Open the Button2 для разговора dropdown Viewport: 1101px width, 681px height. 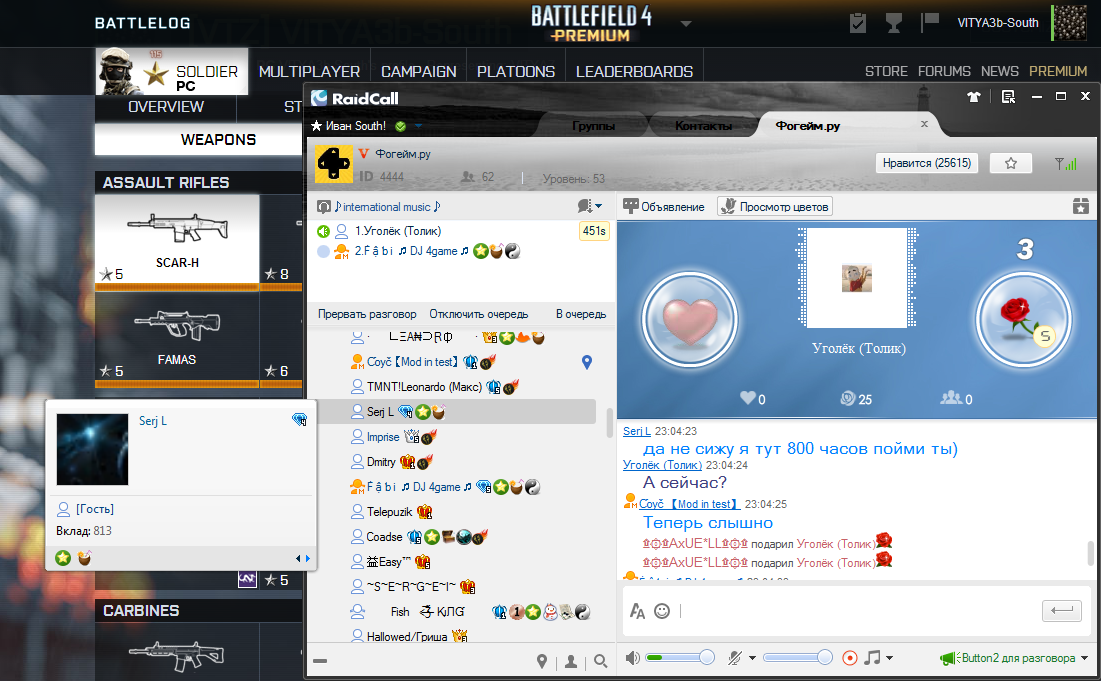tap(1084, 658)
